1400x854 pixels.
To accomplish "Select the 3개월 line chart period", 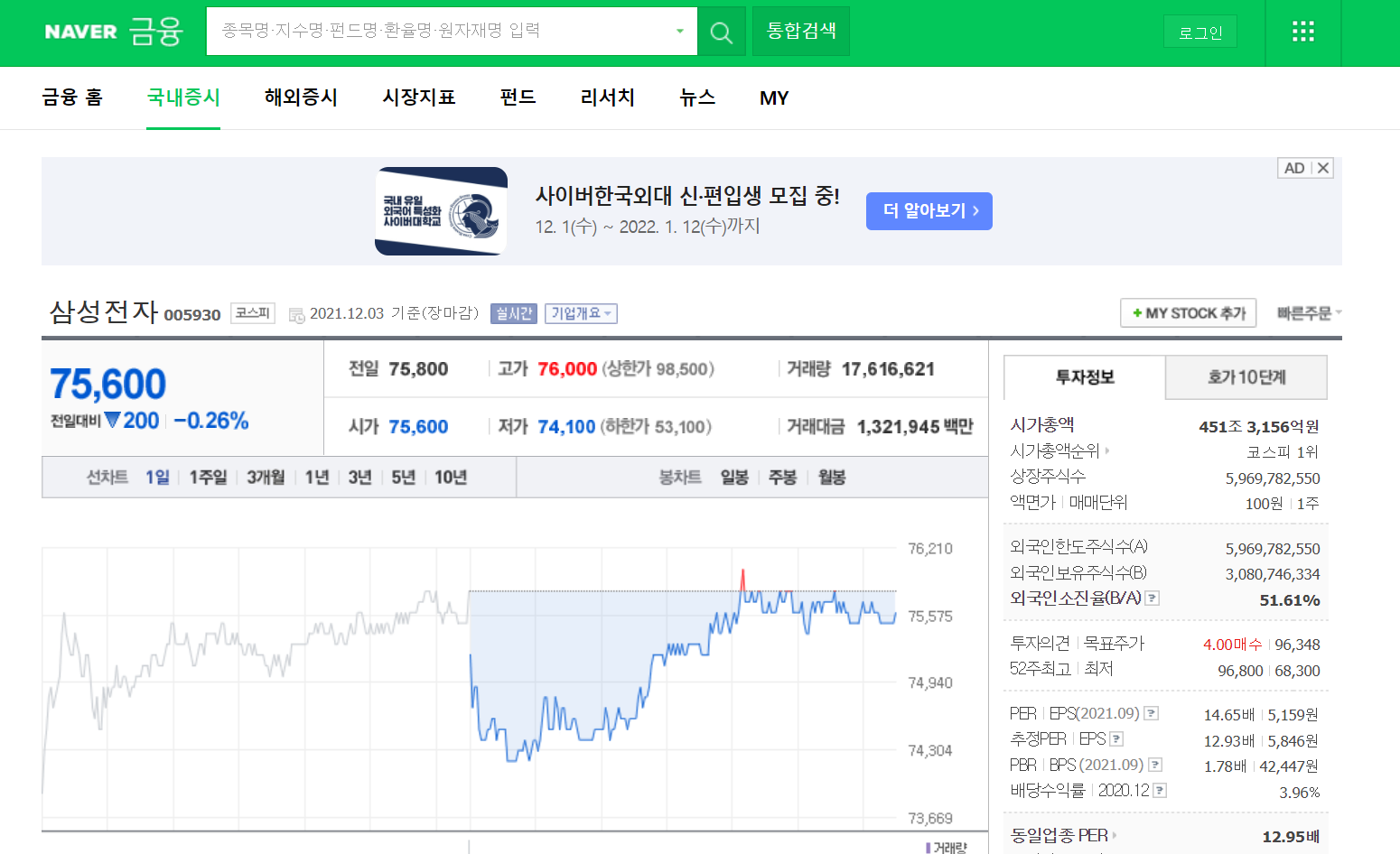I will 266,477.
